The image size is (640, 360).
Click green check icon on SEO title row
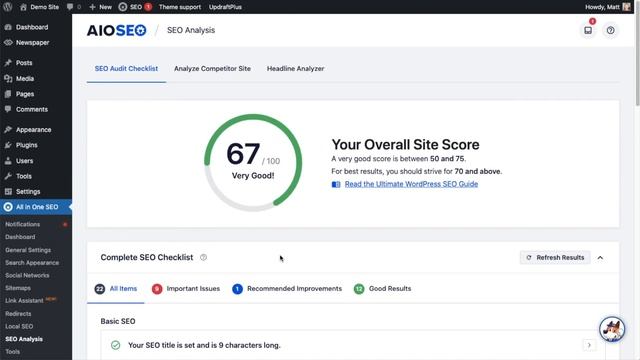tap(116, 345)
